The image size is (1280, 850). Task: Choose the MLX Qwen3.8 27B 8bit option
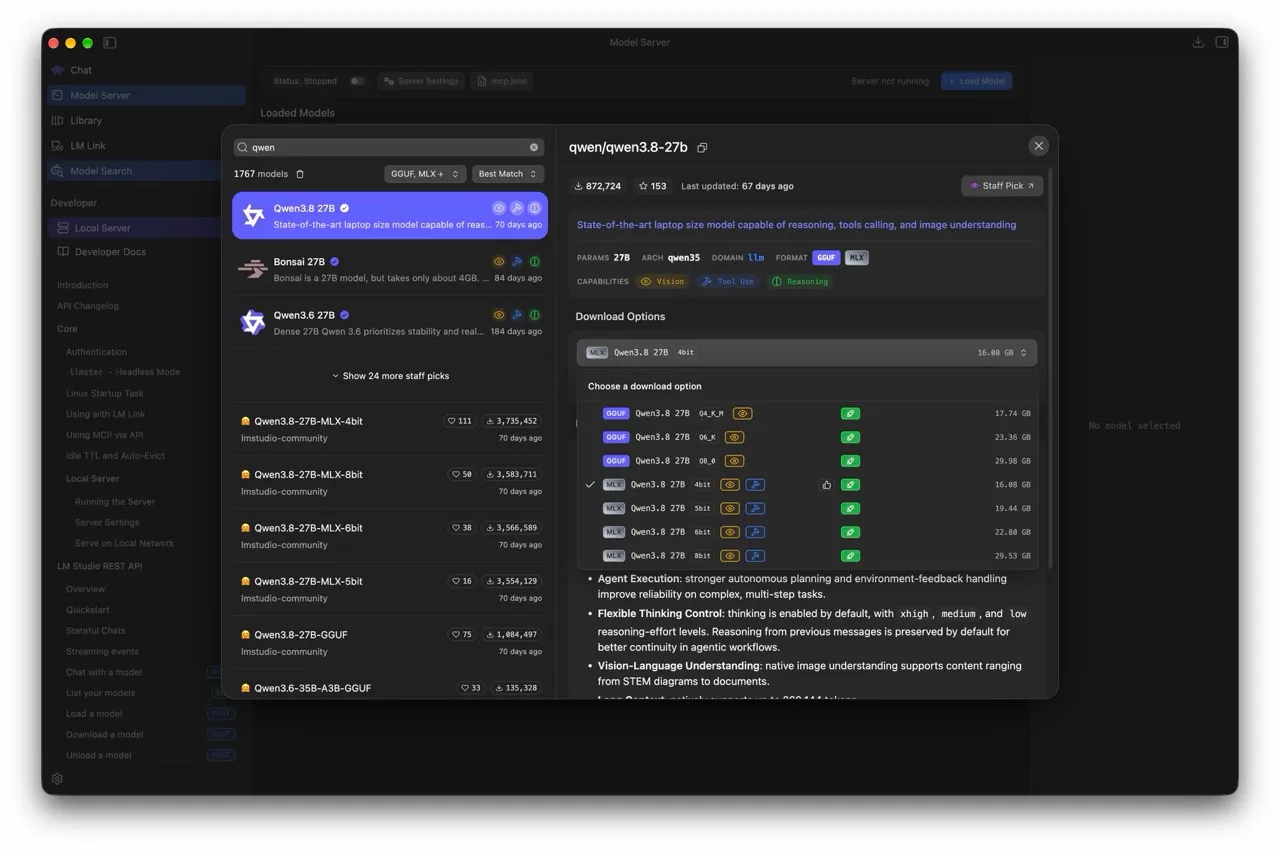coord(808,556)
